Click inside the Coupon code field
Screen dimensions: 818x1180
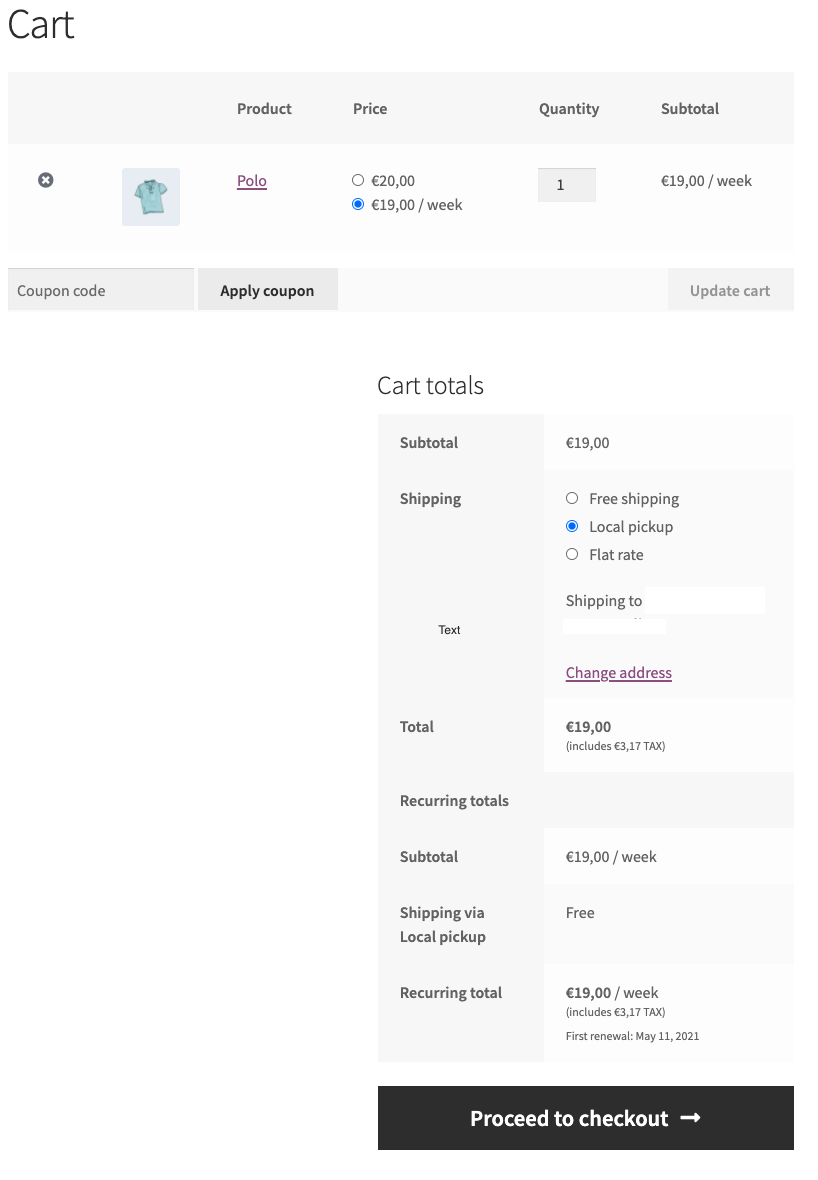tap(100, 290)
